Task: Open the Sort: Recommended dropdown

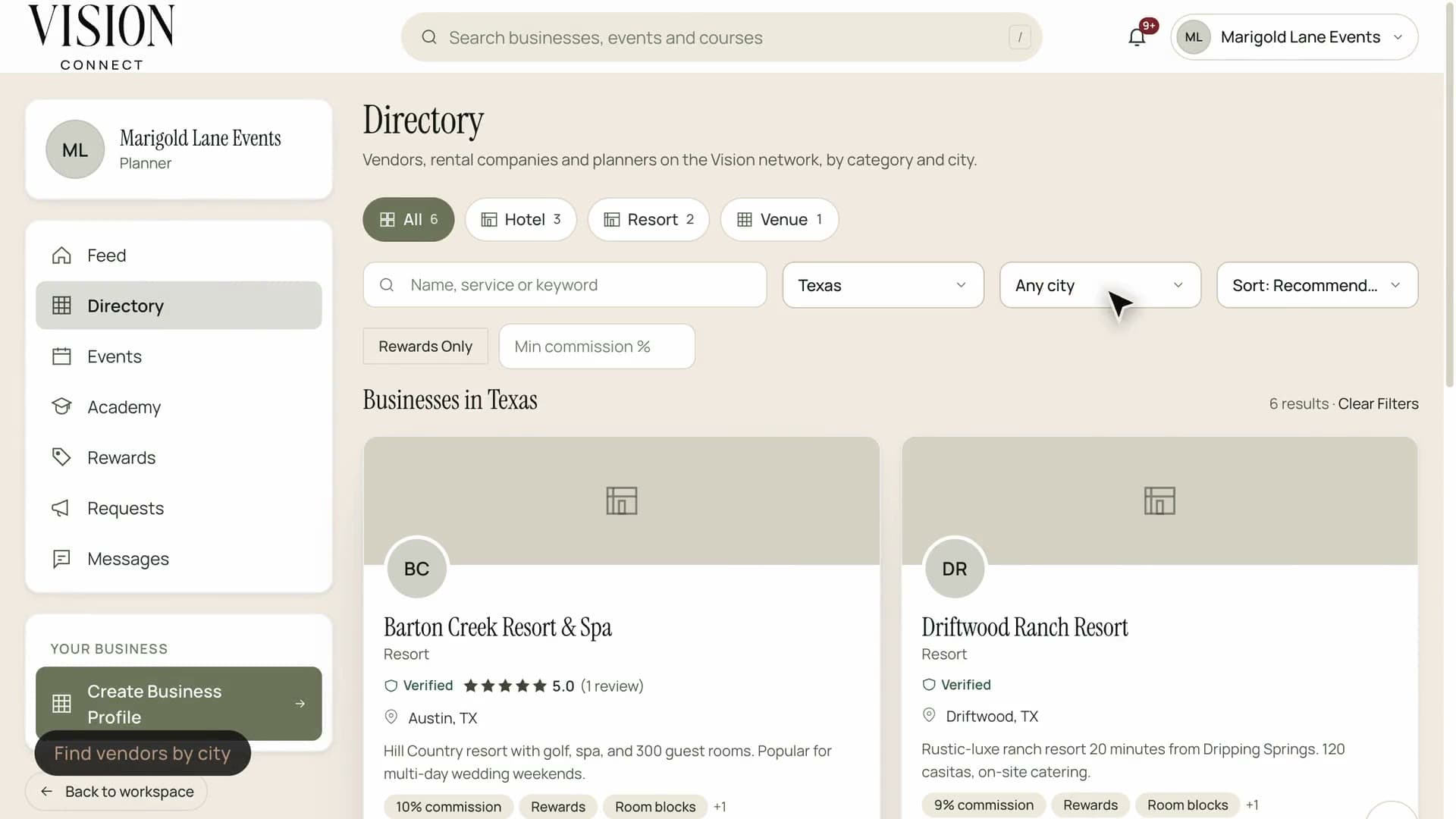Action: (x=1317, y=285)
